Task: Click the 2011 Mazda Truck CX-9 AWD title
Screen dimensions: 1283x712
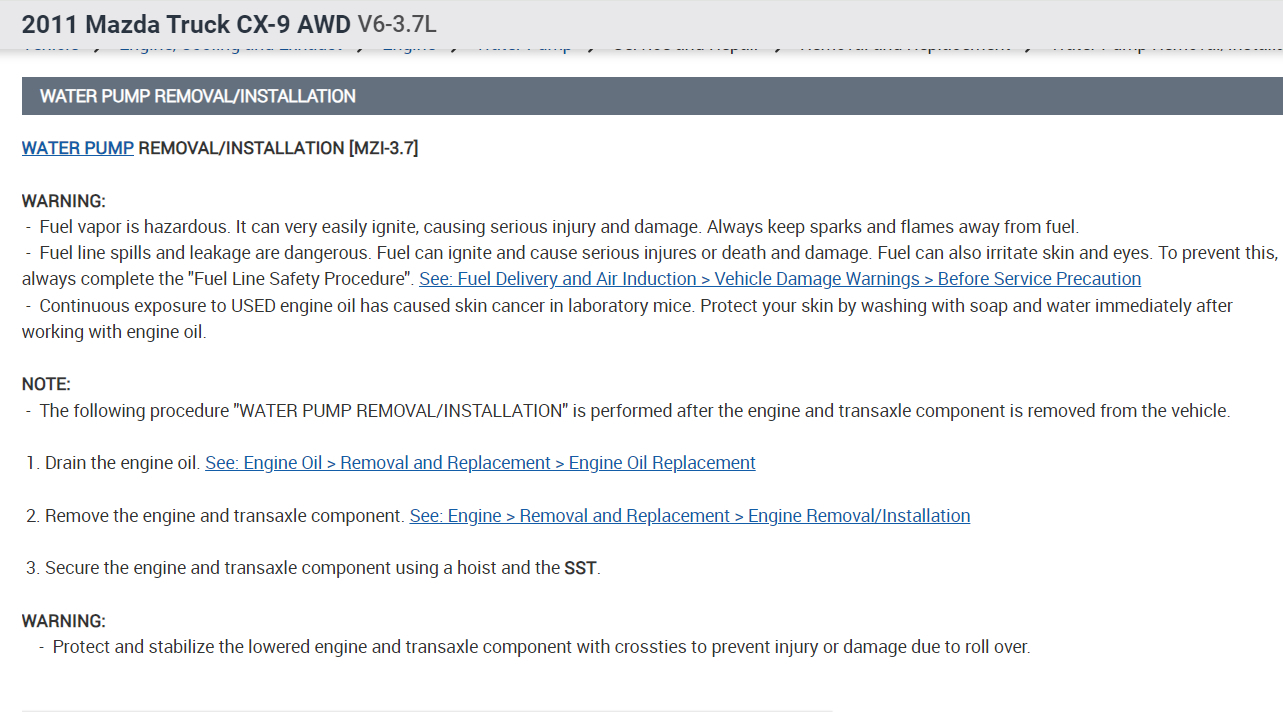Action: pyautogui.click(x=186, y=23)
